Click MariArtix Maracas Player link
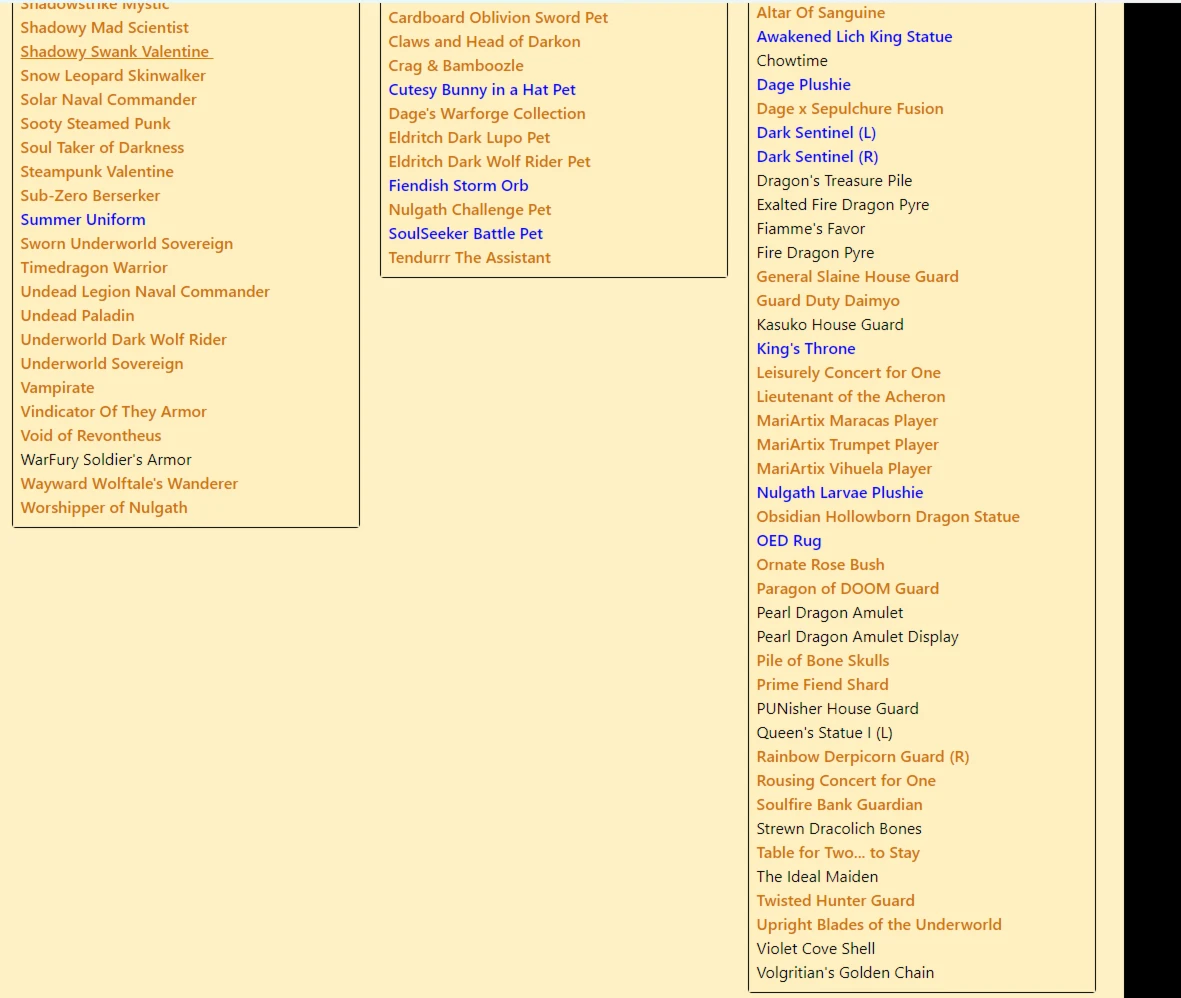This screenshot has height=998, width=1181. point(847,422)
